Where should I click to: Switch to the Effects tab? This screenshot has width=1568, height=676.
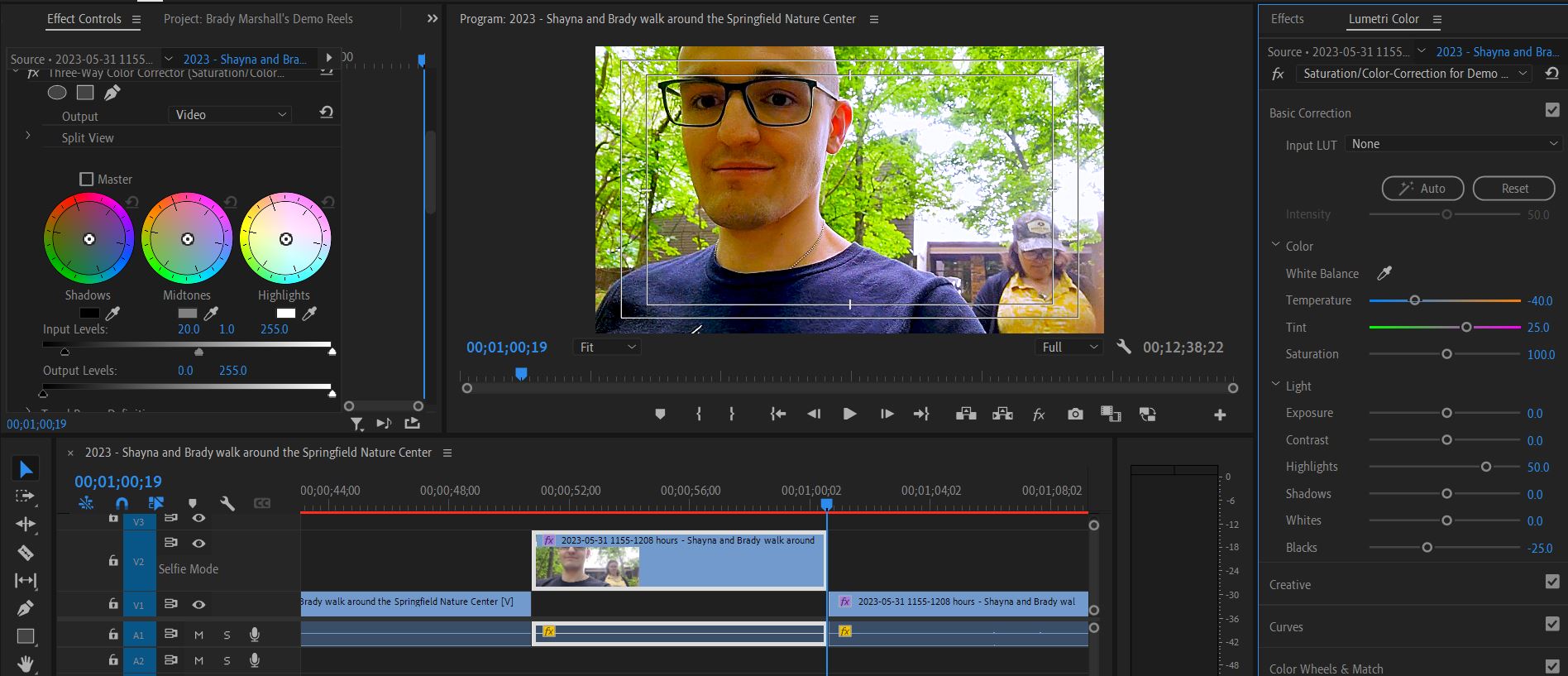(x=1287, y=18)
